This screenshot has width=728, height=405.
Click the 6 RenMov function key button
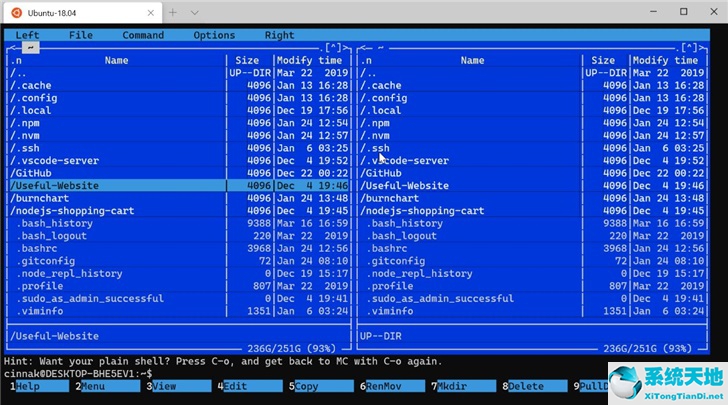point(392,386)
